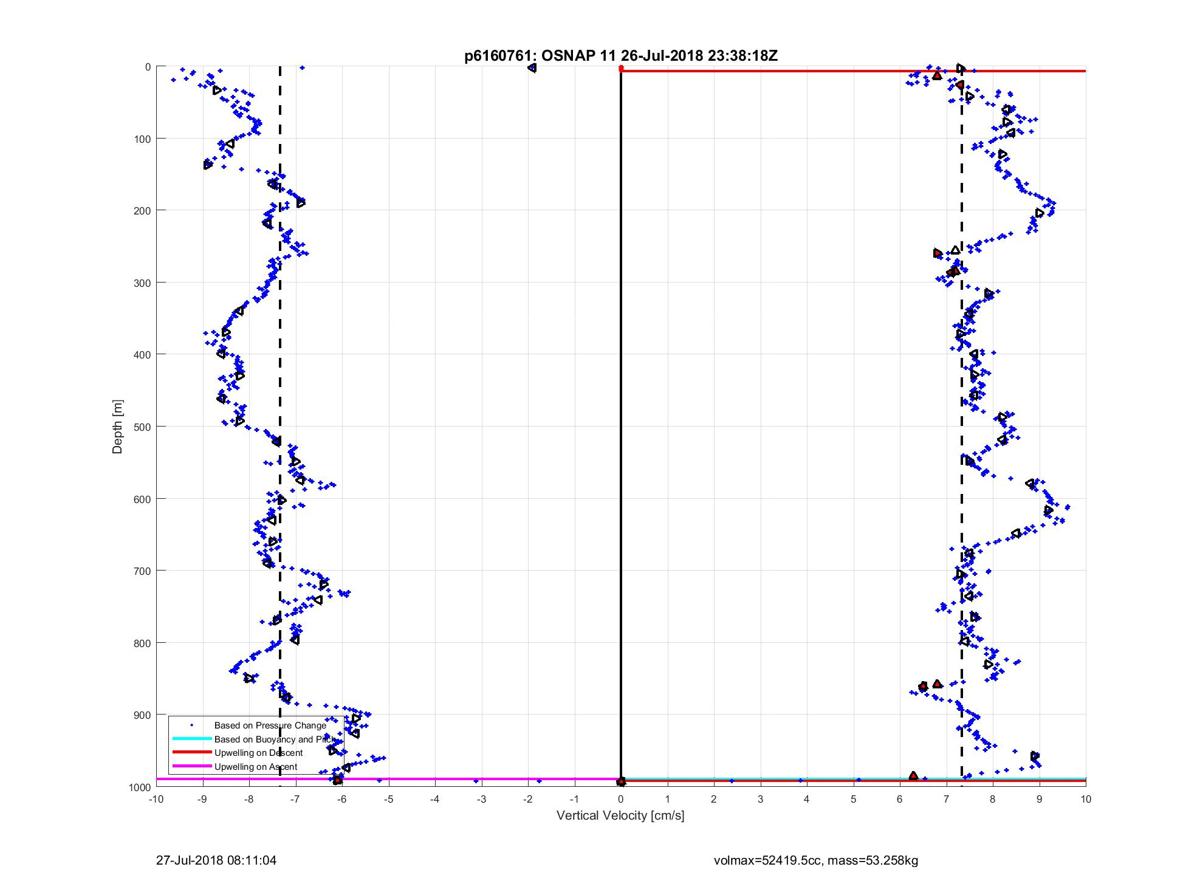The image size is (1200, 885).
Task: Click the x-axis tick label -8
Action: click(248, 799)
